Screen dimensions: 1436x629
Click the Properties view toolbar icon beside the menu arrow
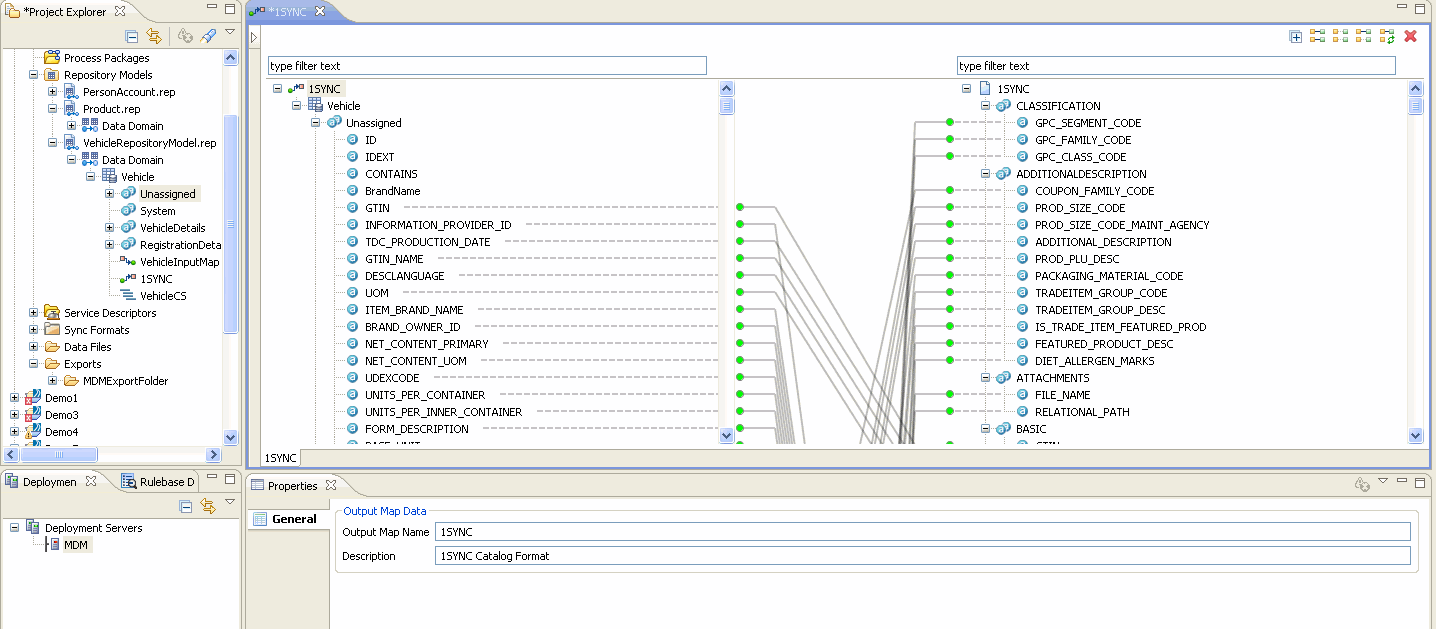(x=1362, y=485)
